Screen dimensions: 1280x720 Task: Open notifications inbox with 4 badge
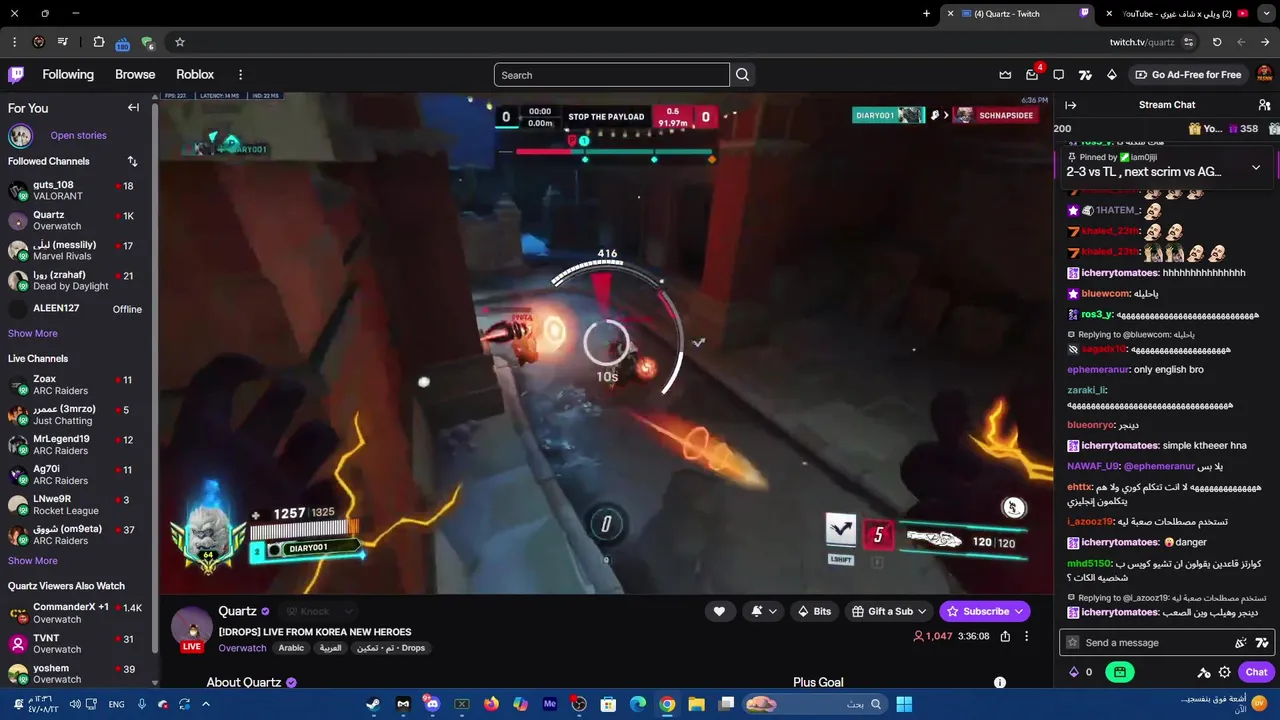point(1032,75)
